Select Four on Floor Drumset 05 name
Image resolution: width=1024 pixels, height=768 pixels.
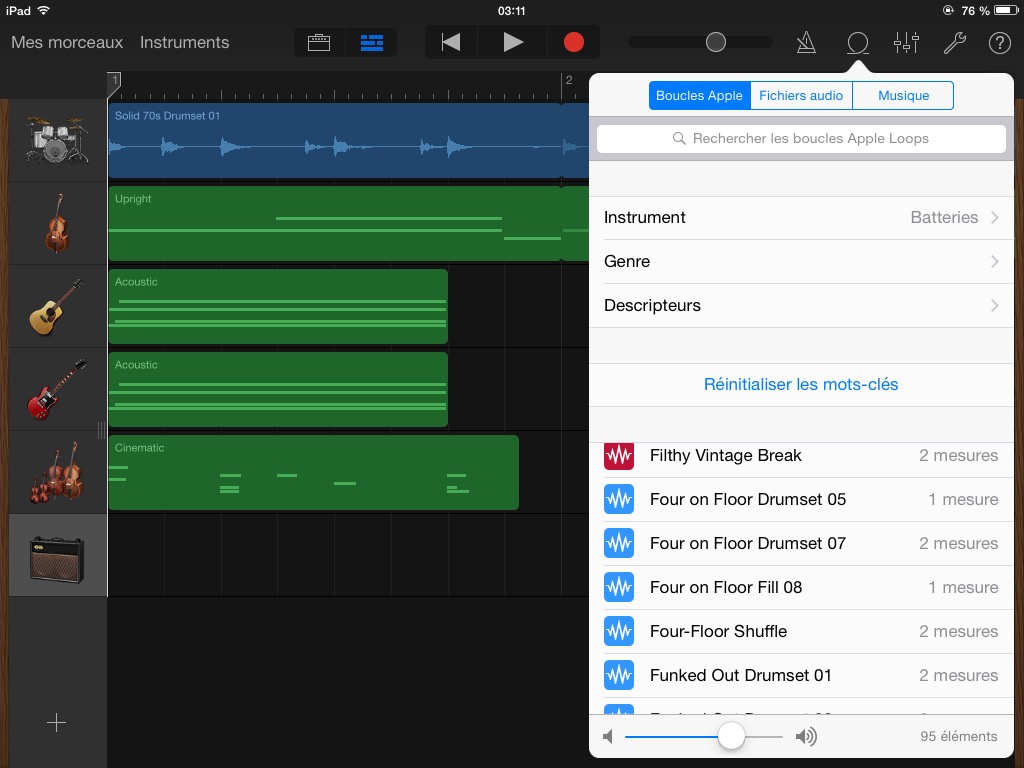click(x=748, y=500)
